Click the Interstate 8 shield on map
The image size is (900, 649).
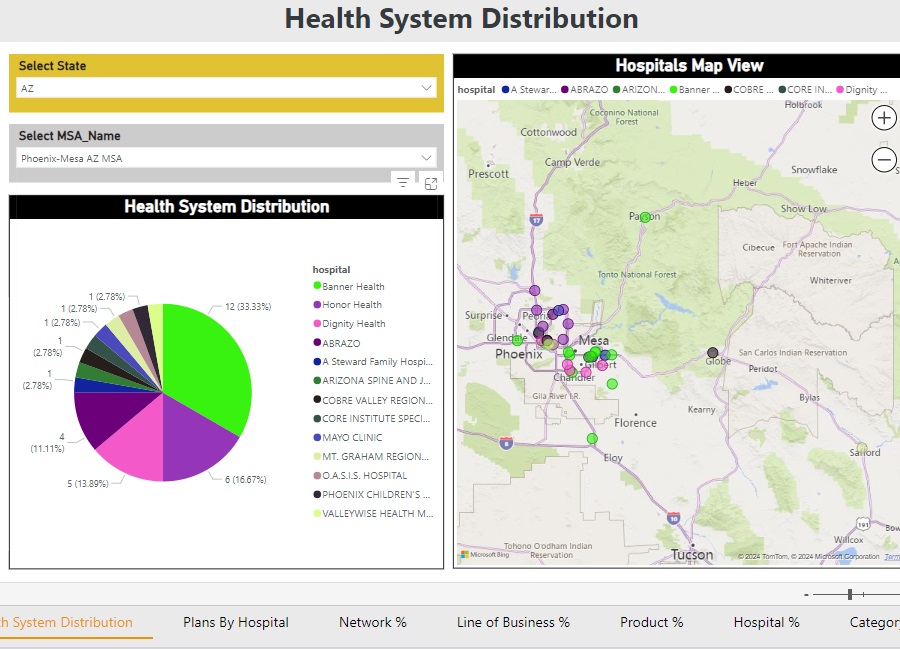pos(506,442)
